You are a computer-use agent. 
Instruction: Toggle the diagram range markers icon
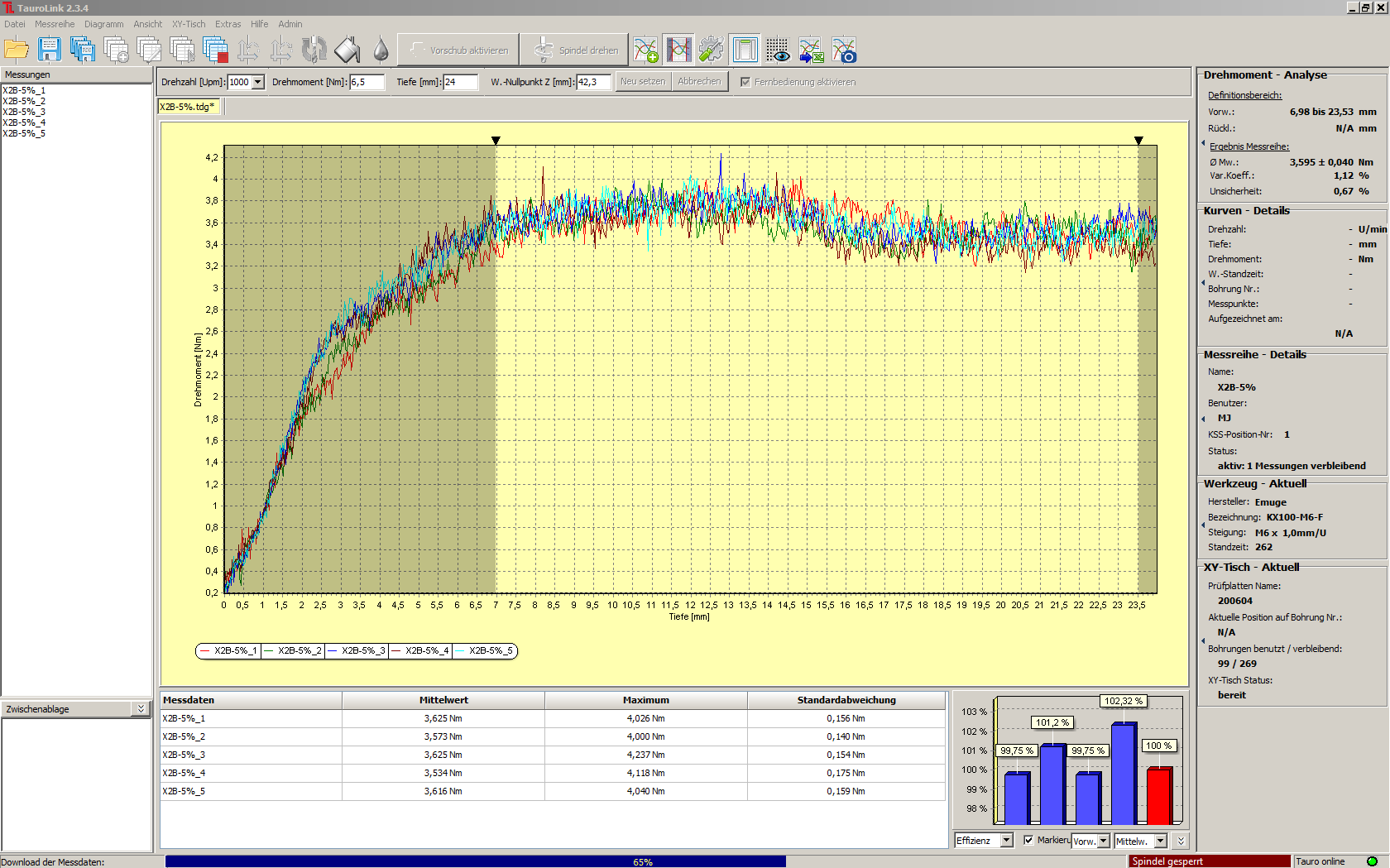(678, 50)
